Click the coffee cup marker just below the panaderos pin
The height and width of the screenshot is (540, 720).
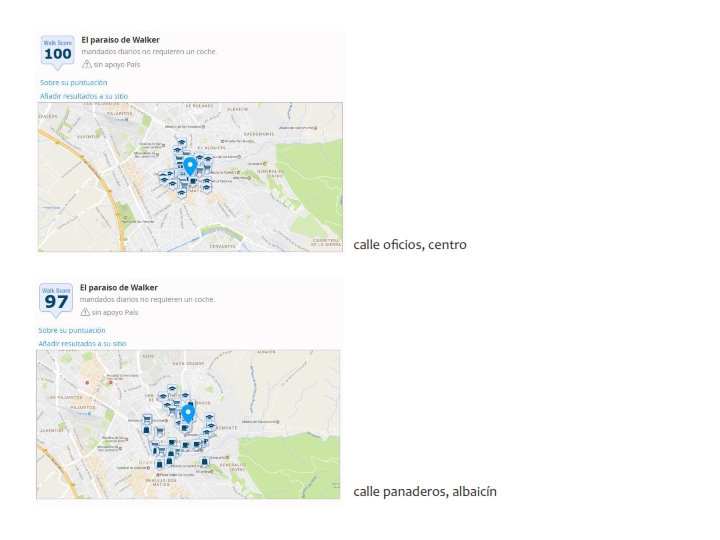click(x=185, y=428)
